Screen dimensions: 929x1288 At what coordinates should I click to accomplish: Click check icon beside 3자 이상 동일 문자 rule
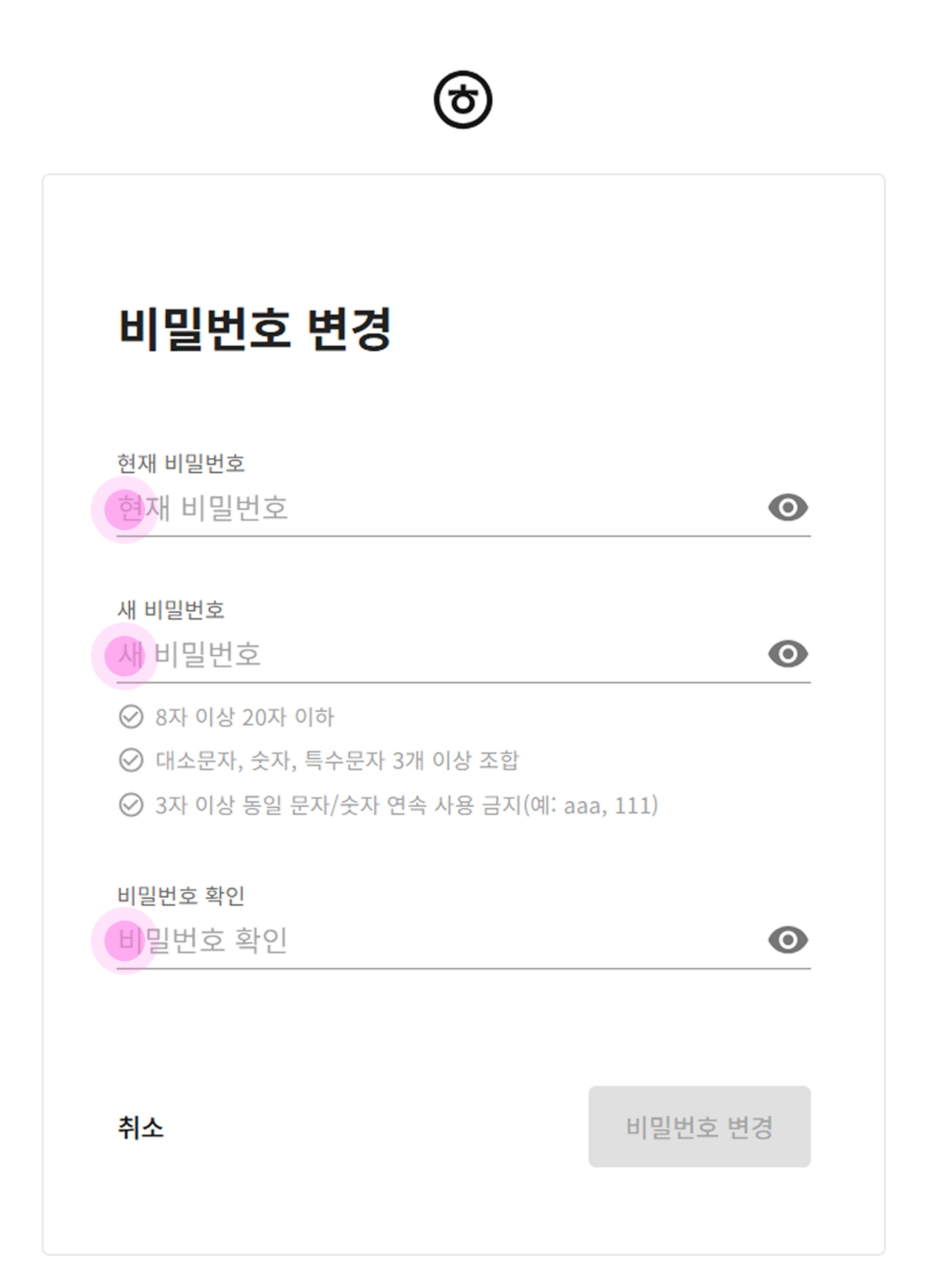click(131, 805)
